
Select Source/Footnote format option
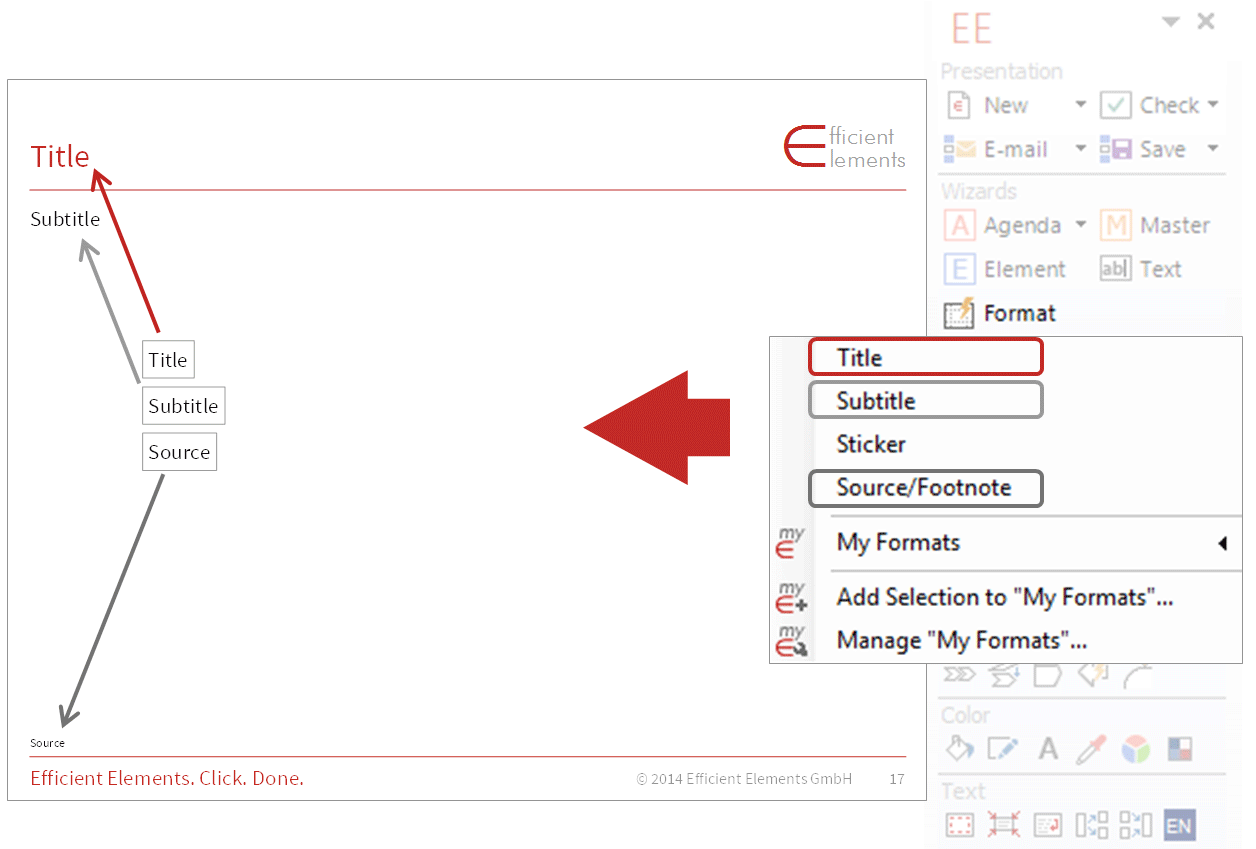[x=925, y=488]
